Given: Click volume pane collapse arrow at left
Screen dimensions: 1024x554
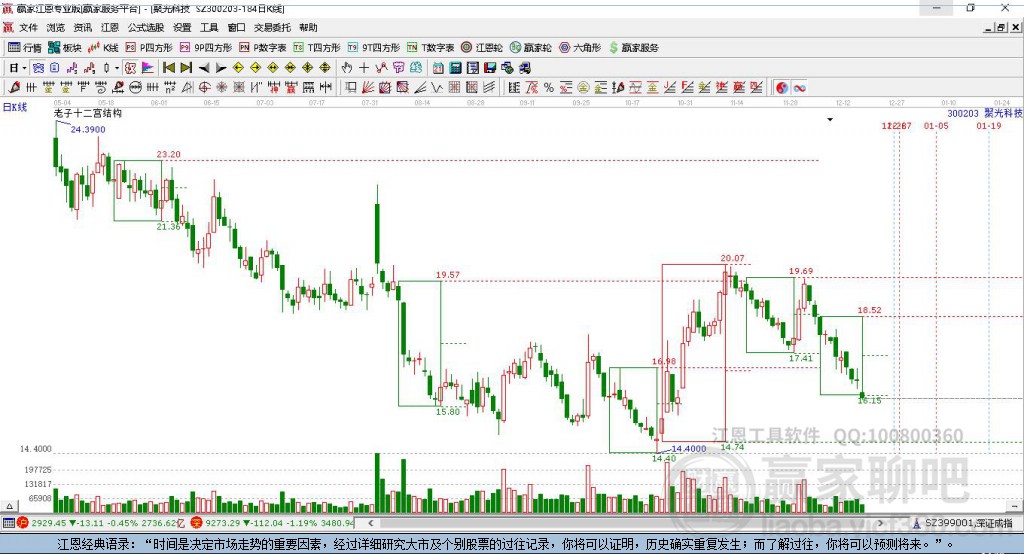Looking at the screenshot, I should [9, 506].
